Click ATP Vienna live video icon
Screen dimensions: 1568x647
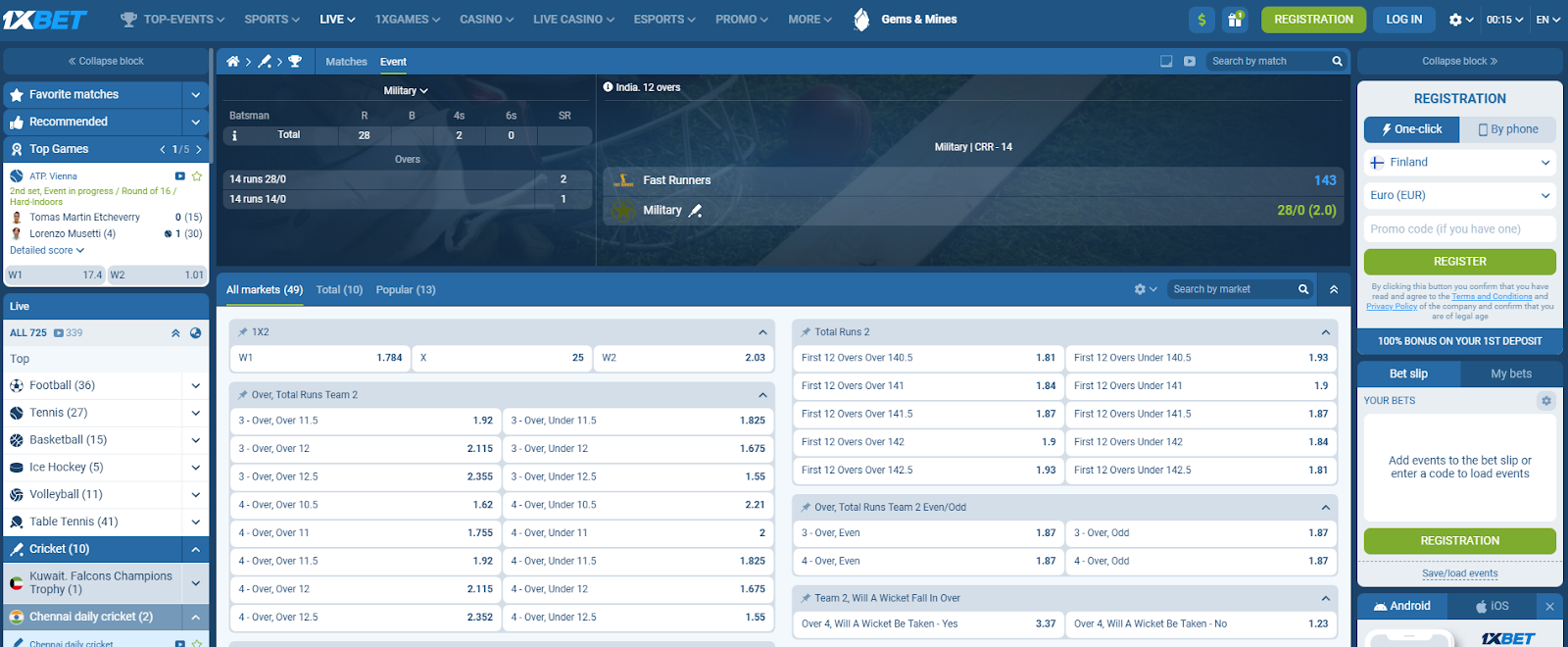[x=179, y=176]
